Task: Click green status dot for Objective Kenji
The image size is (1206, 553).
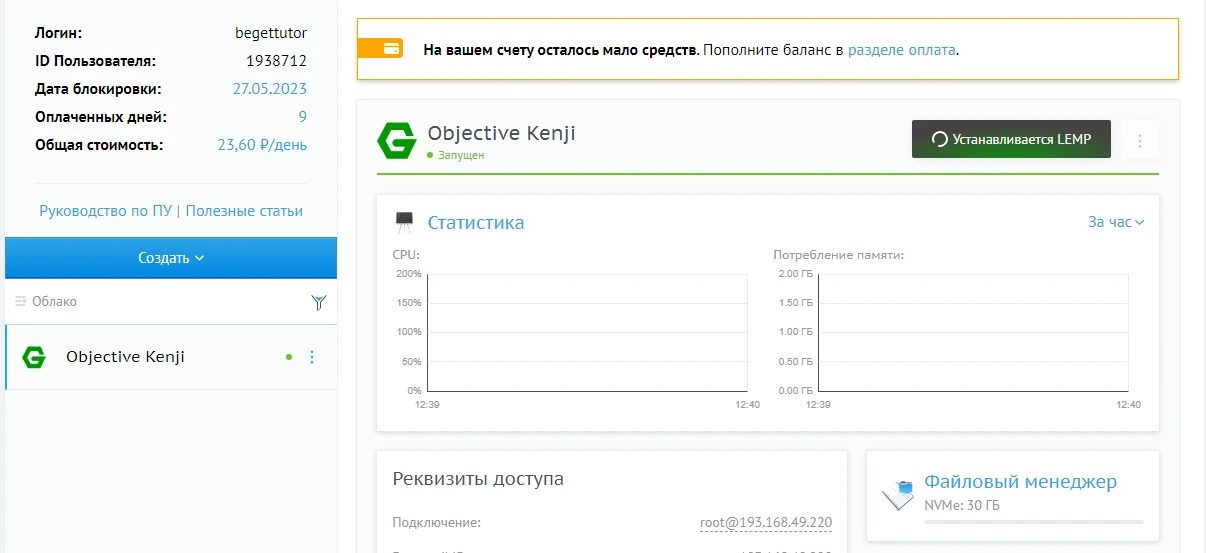Action: tap(289, 357)
